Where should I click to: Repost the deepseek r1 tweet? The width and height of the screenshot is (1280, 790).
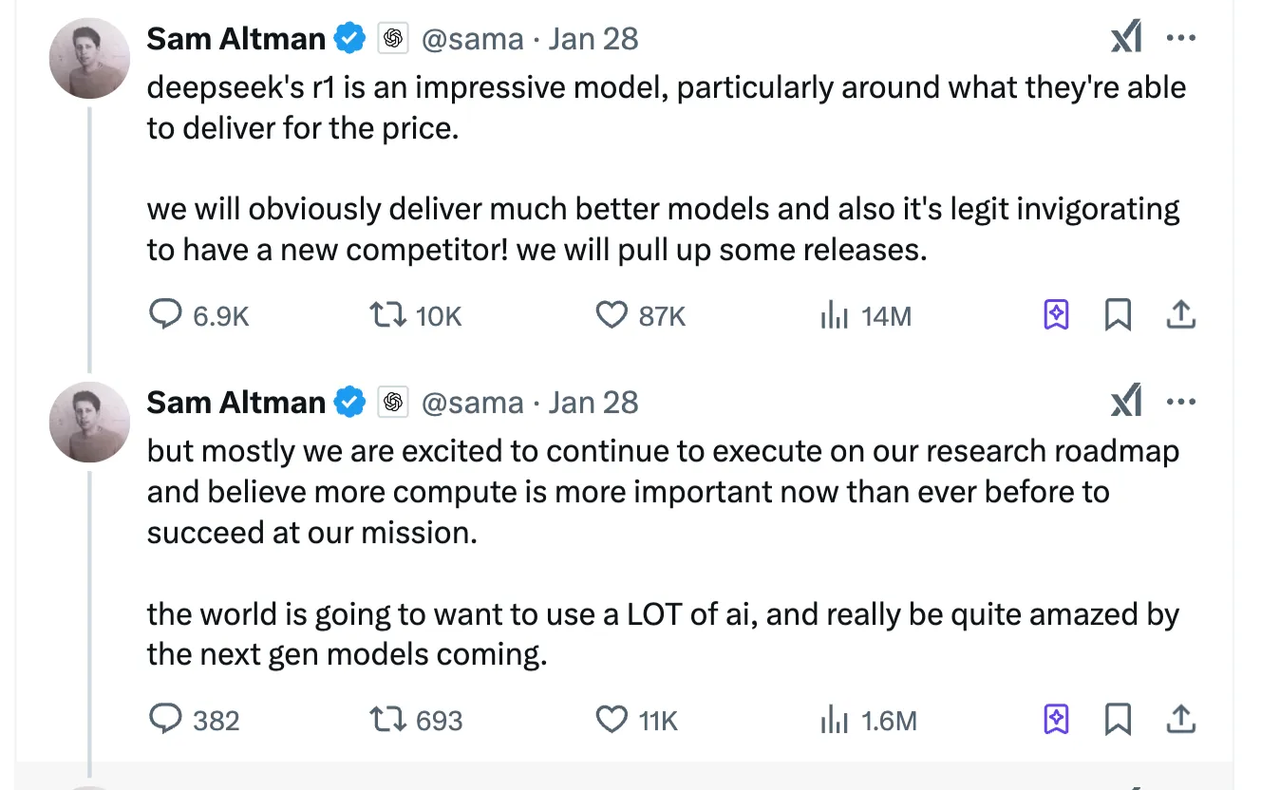click(x=387, y=316)
